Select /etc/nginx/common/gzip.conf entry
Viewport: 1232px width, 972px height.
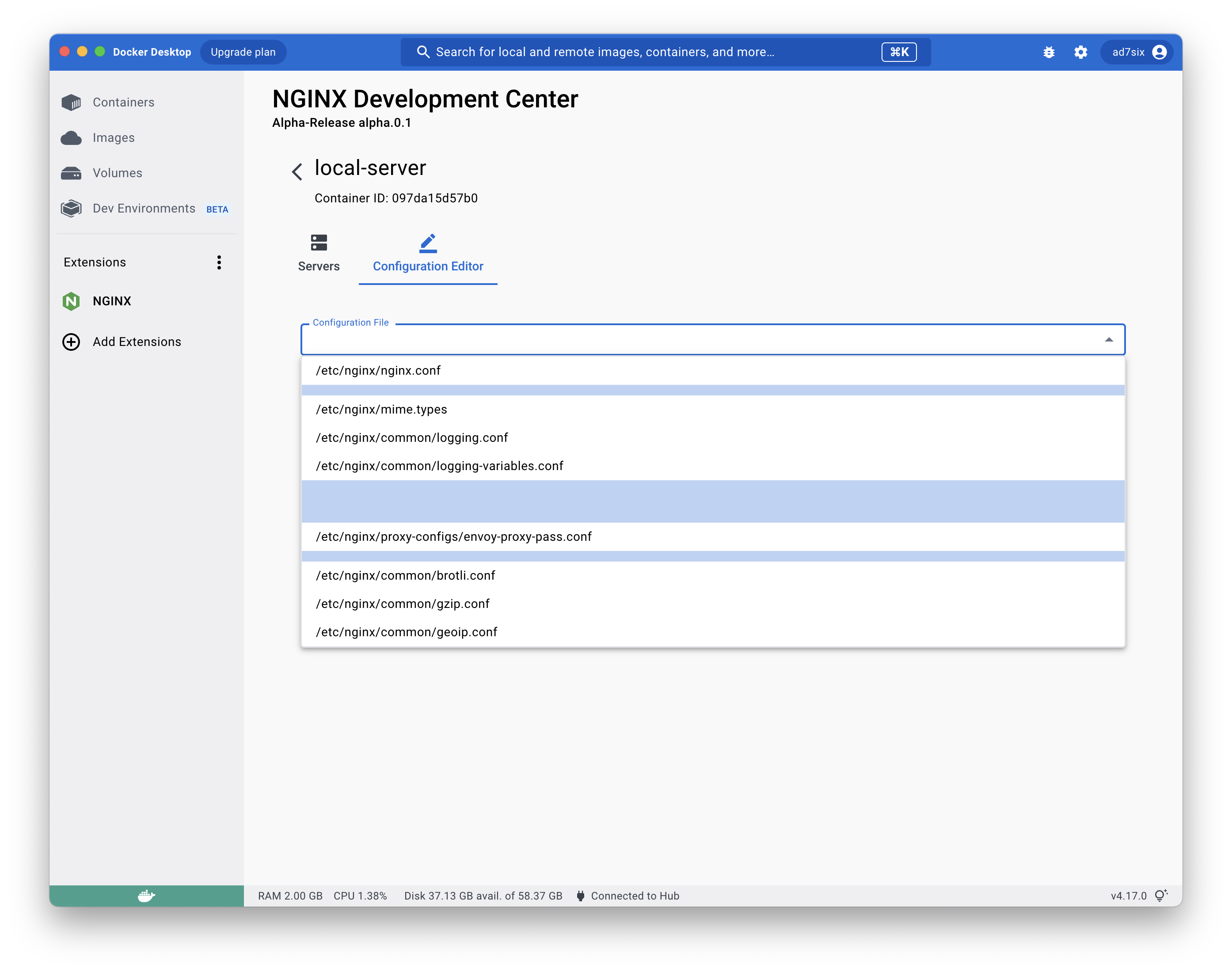[713, 604]
